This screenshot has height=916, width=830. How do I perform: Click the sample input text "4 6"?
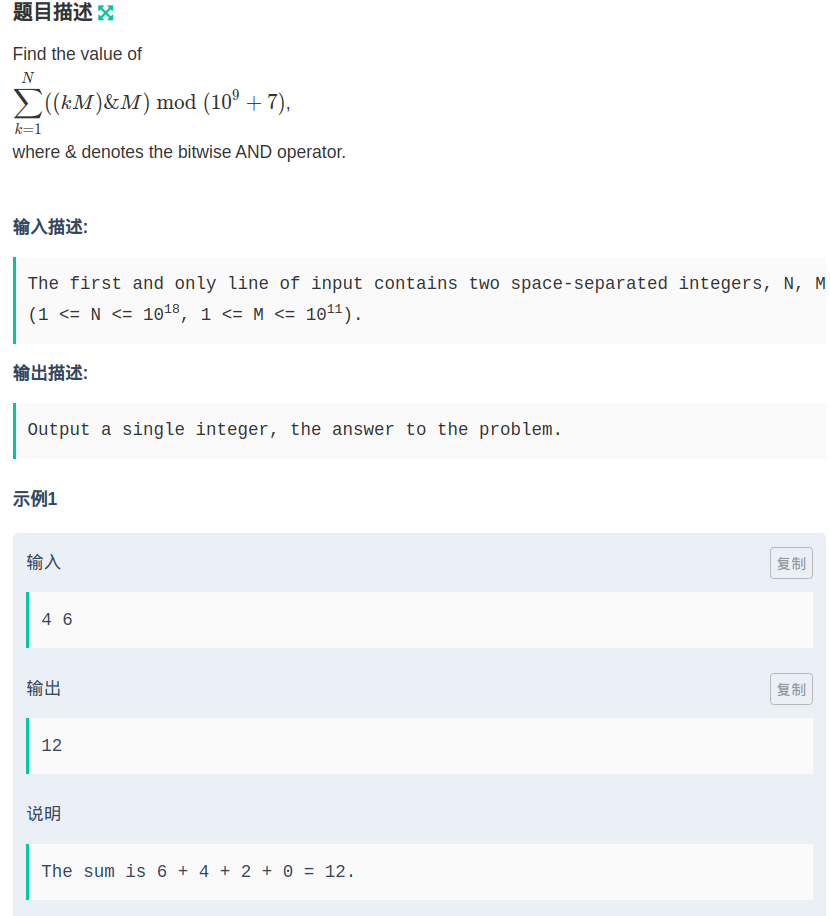57,620
